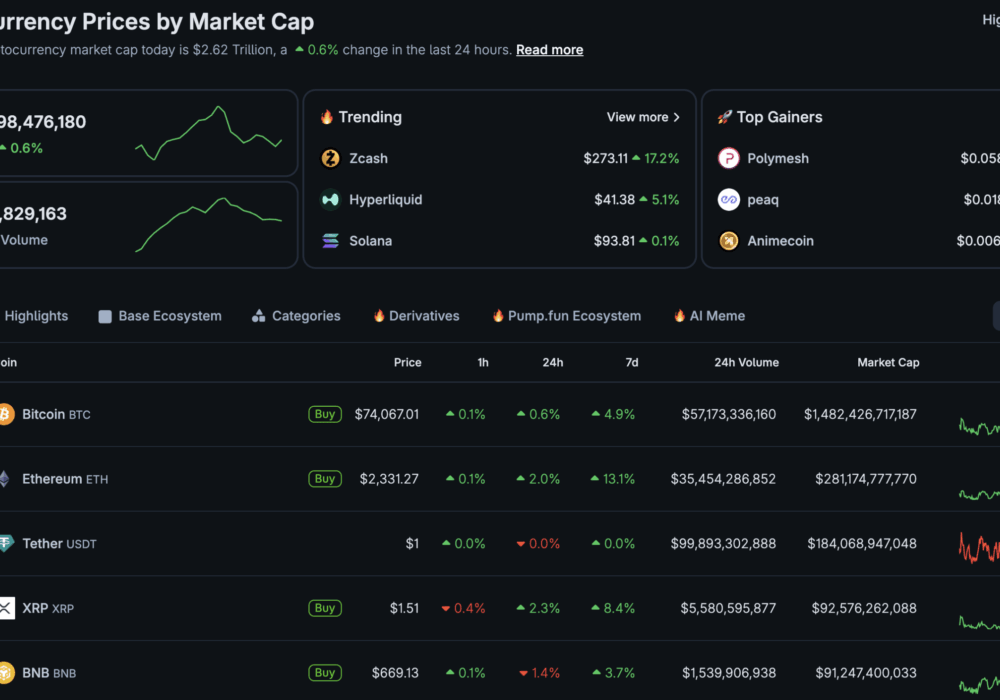This screenshot has width=1000, height=700.
Task: Click the Animecoin icon
Action: tap(729, 241)
